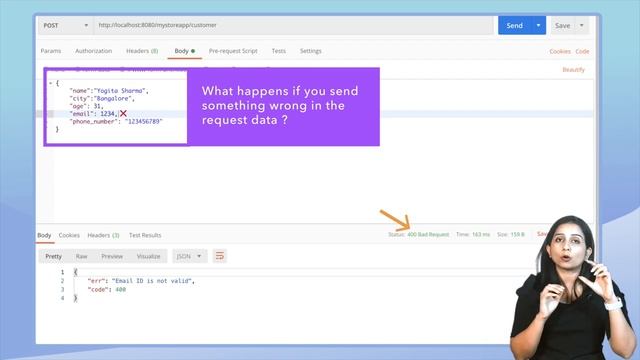Toggle the response line wrap icon
640x360 pixels.
(220, 256)
